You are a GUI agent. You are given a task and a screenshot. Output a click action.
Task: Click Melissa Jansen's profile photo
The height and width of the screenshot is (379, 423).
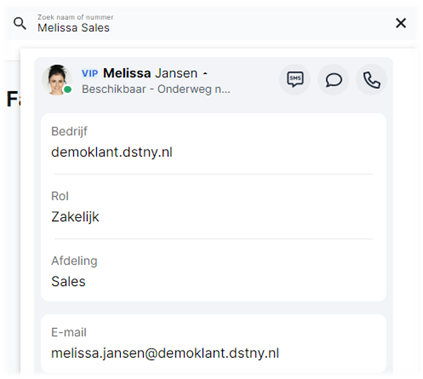pos(57,80)
